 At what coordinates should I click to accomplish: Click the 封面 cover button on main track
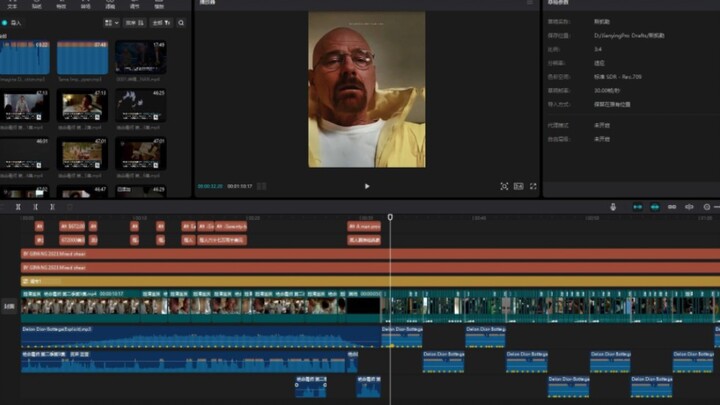pos(9,306)
